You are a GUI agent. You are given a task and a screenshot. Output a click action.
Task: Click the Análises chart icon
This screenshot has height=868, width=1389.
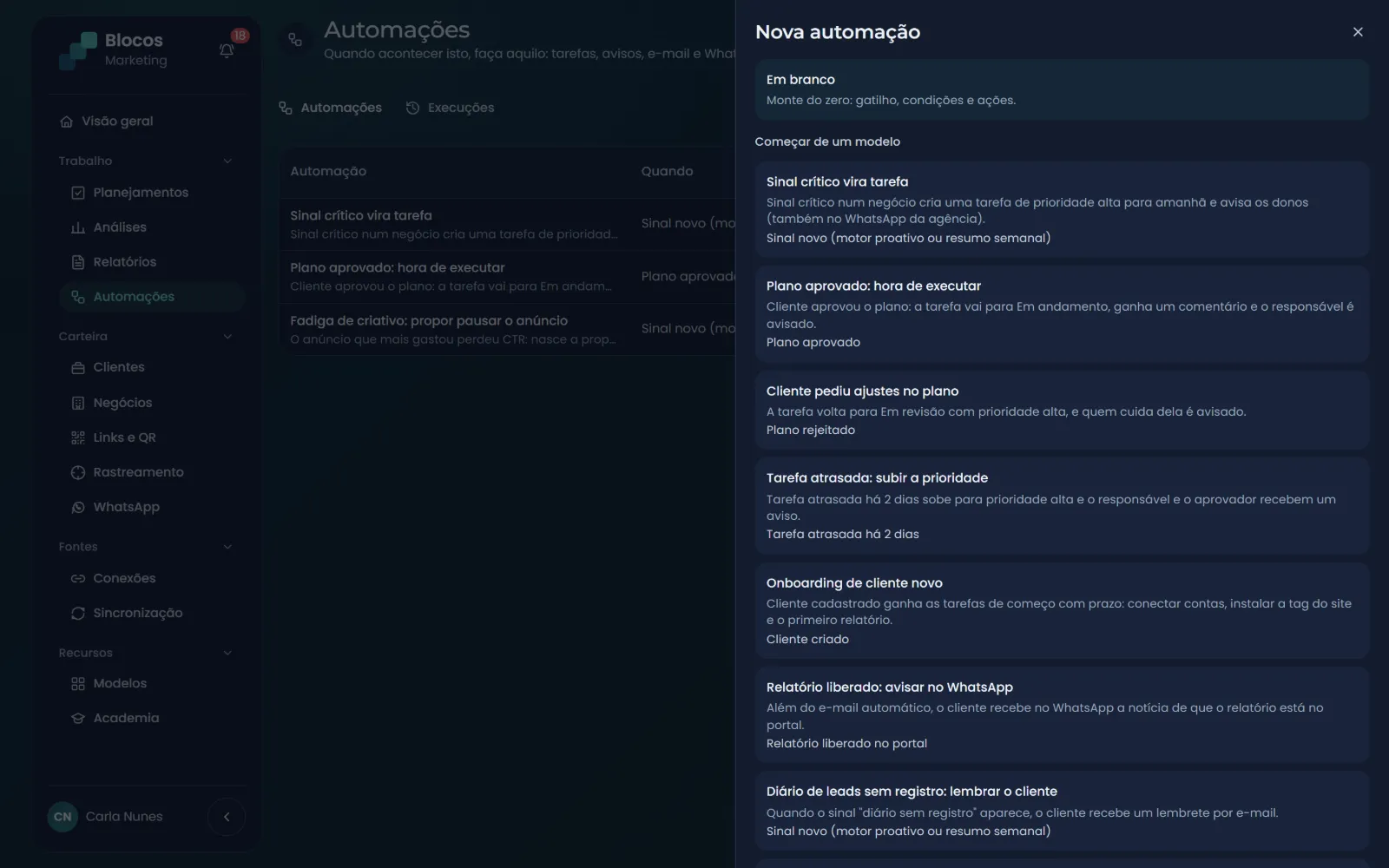pos(78,227)
